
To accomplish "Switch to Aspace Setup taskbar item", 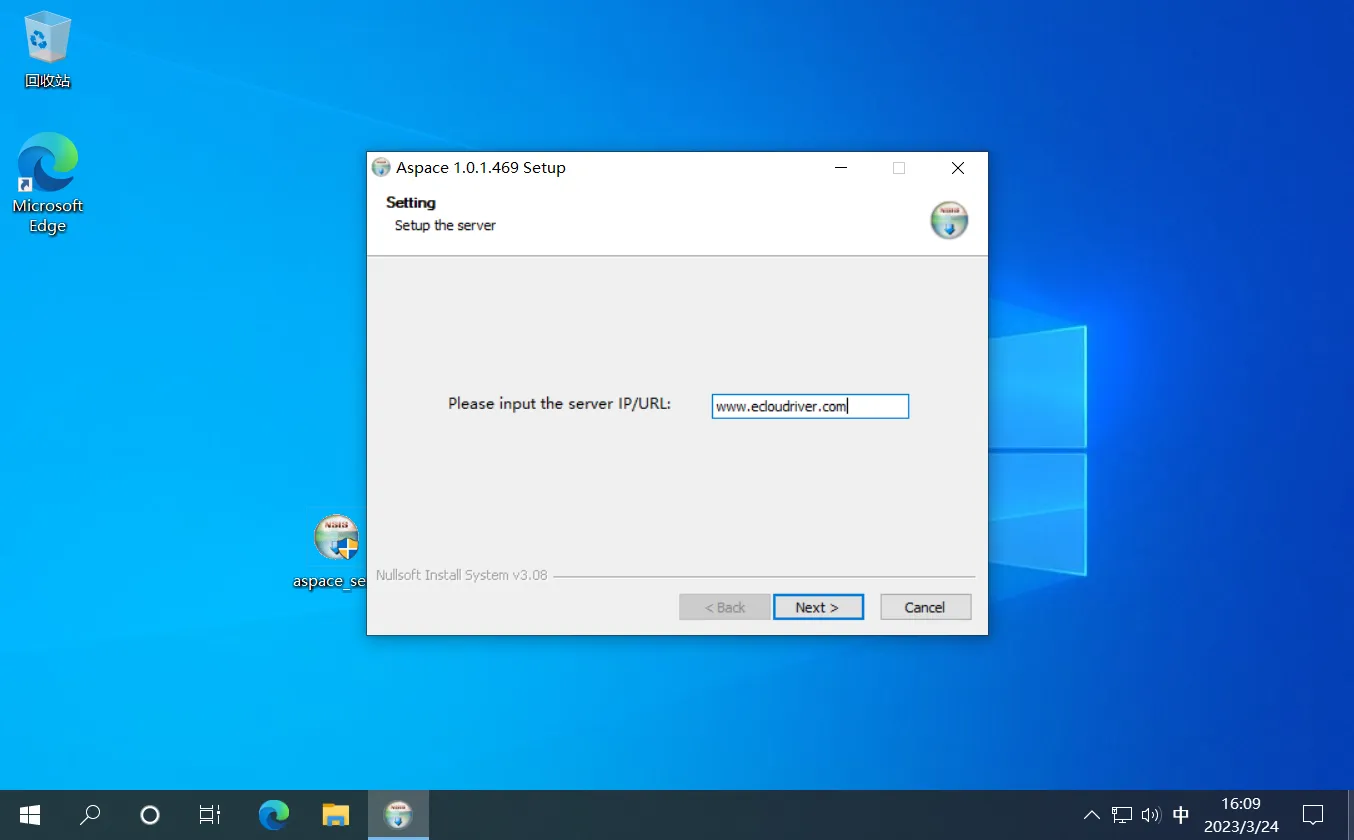I will click(398, 814).
